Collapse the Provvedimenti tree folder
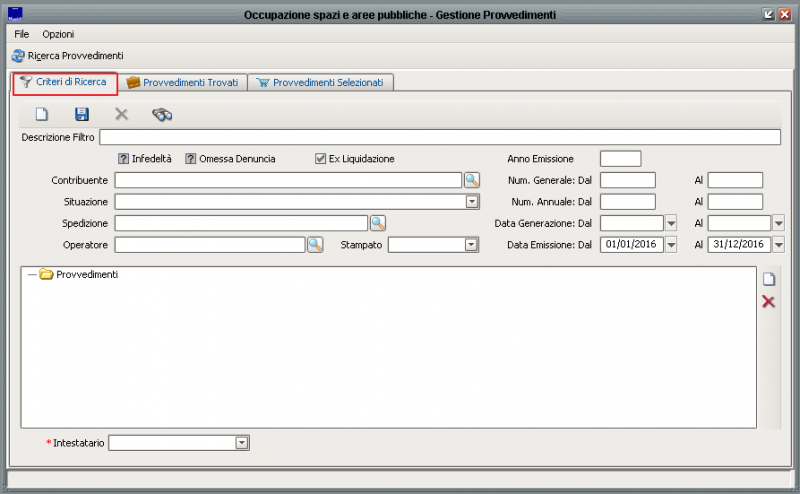 (x=32, y=274)
